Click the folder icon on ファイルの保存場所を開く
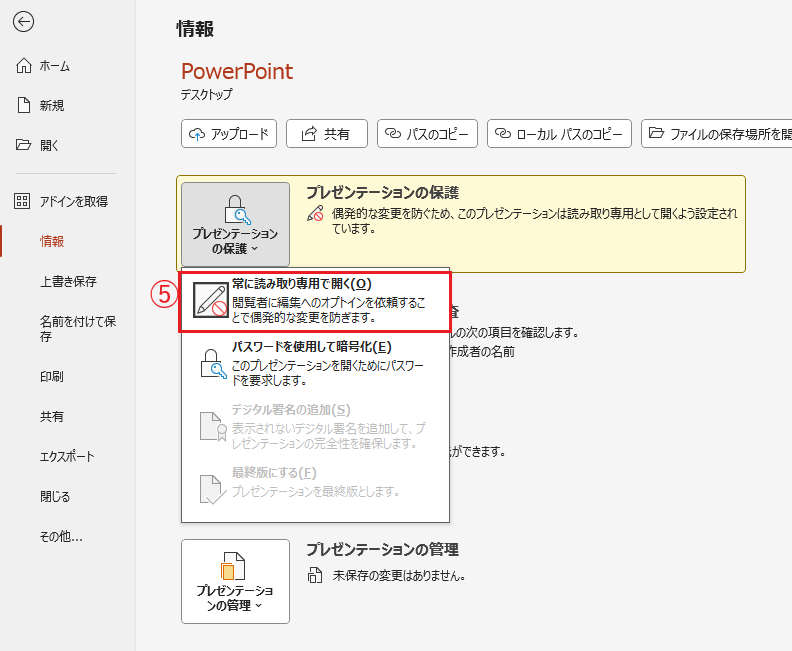792x651 pixels. pyautogui.click(x=656, y=133)
